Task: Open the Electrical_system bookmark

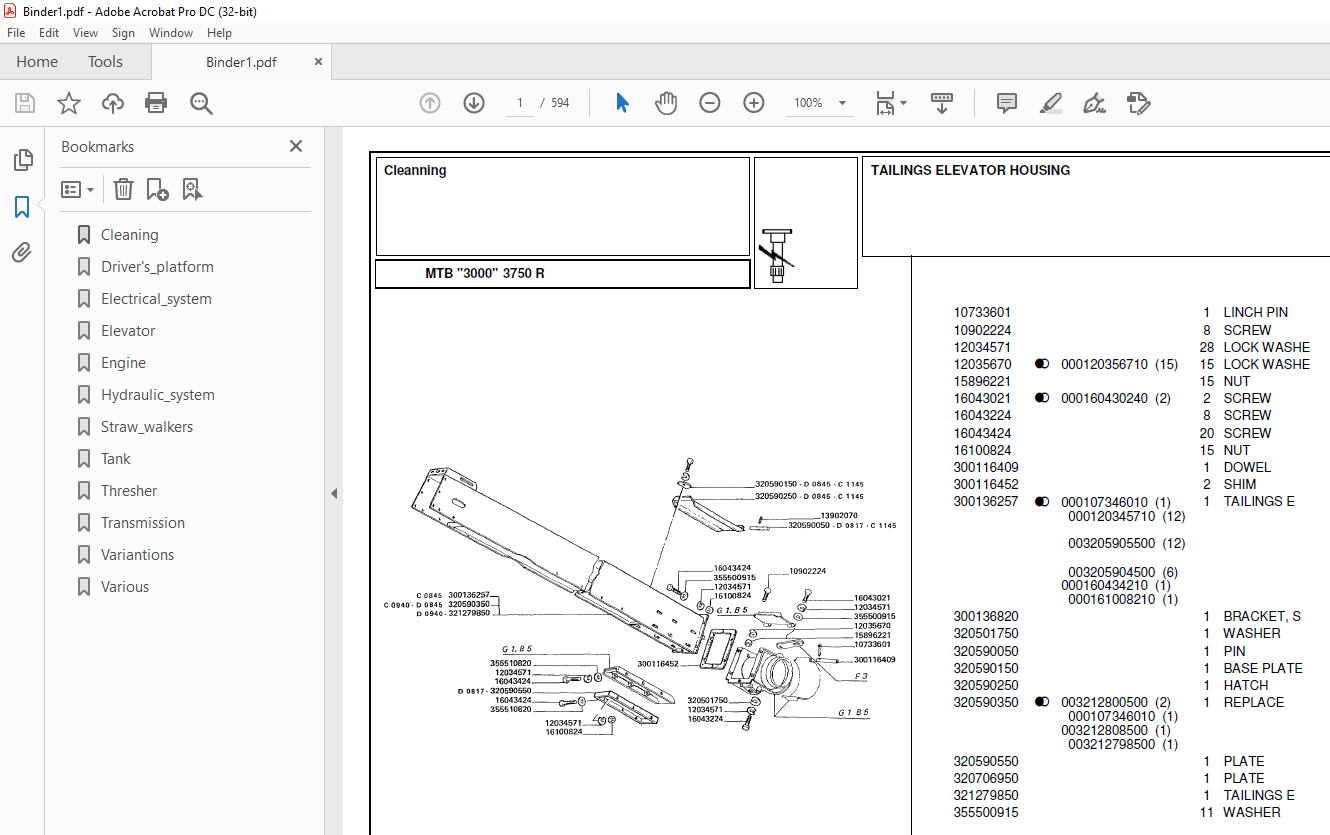Action: [156, 299]
